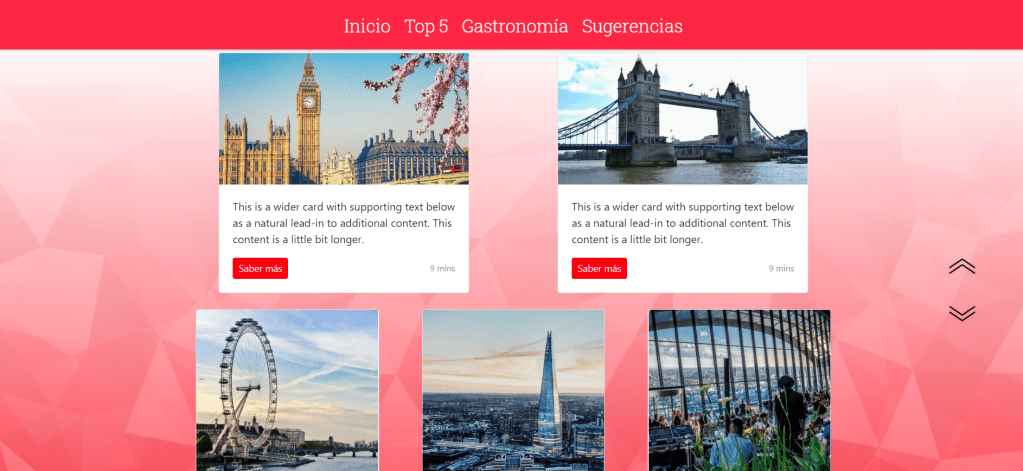Screen dimensions: 1023x471
Task: Select the Shard skyscraper image
Action: [x=513, y=390]
